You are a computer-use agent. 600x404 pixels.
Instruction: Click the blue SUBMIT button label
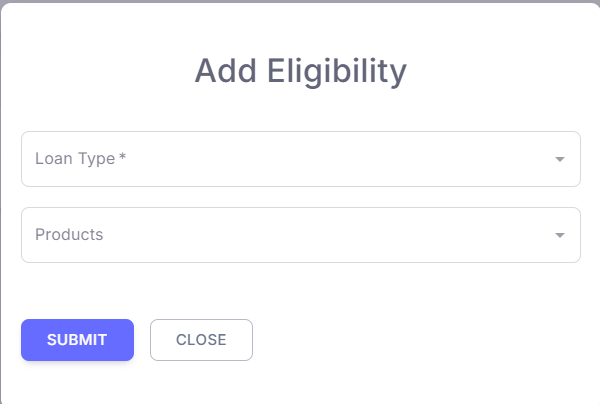(x=77, y=340)
